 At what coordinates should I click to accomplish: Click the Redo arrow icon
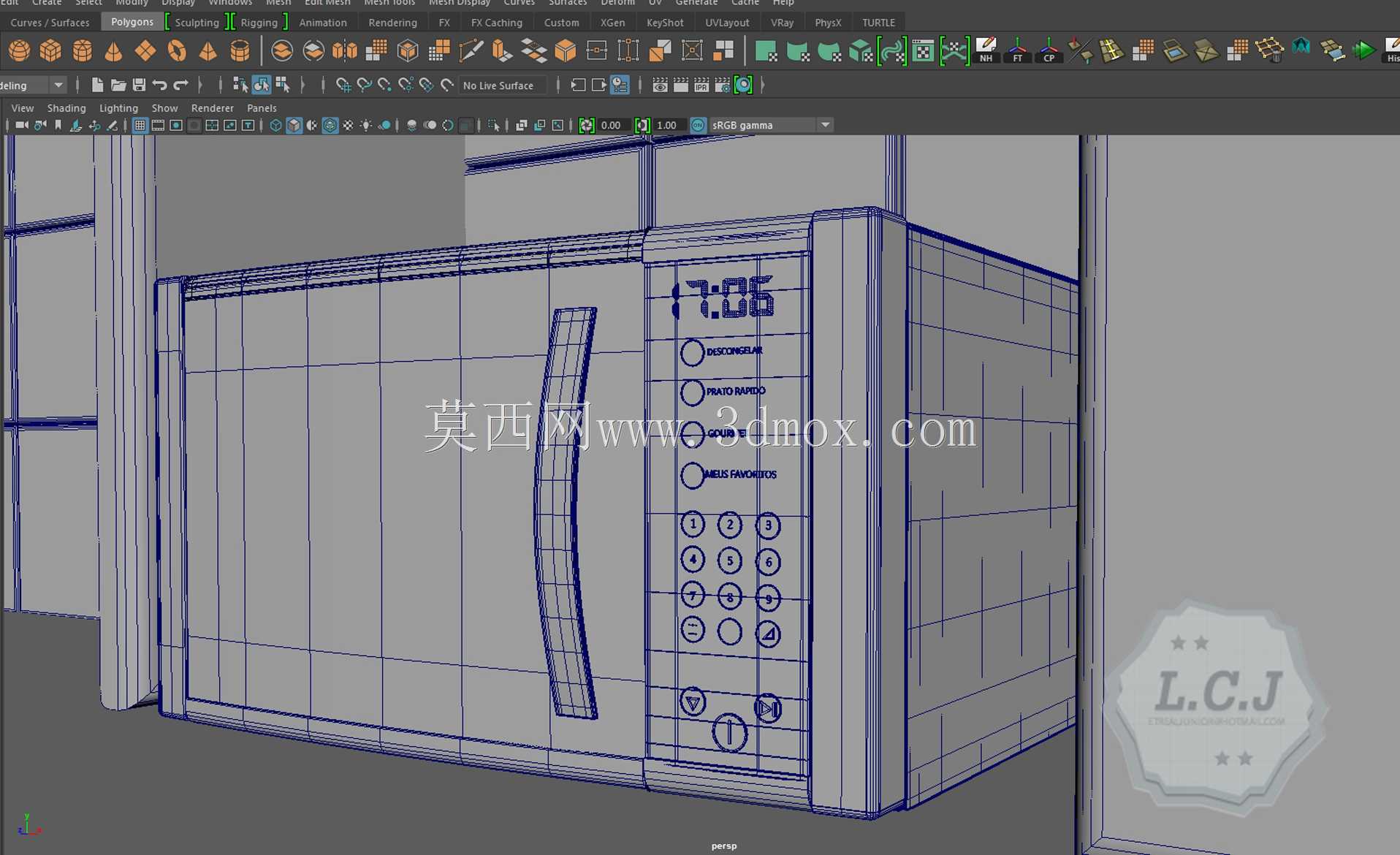click(x=180, y=85)
